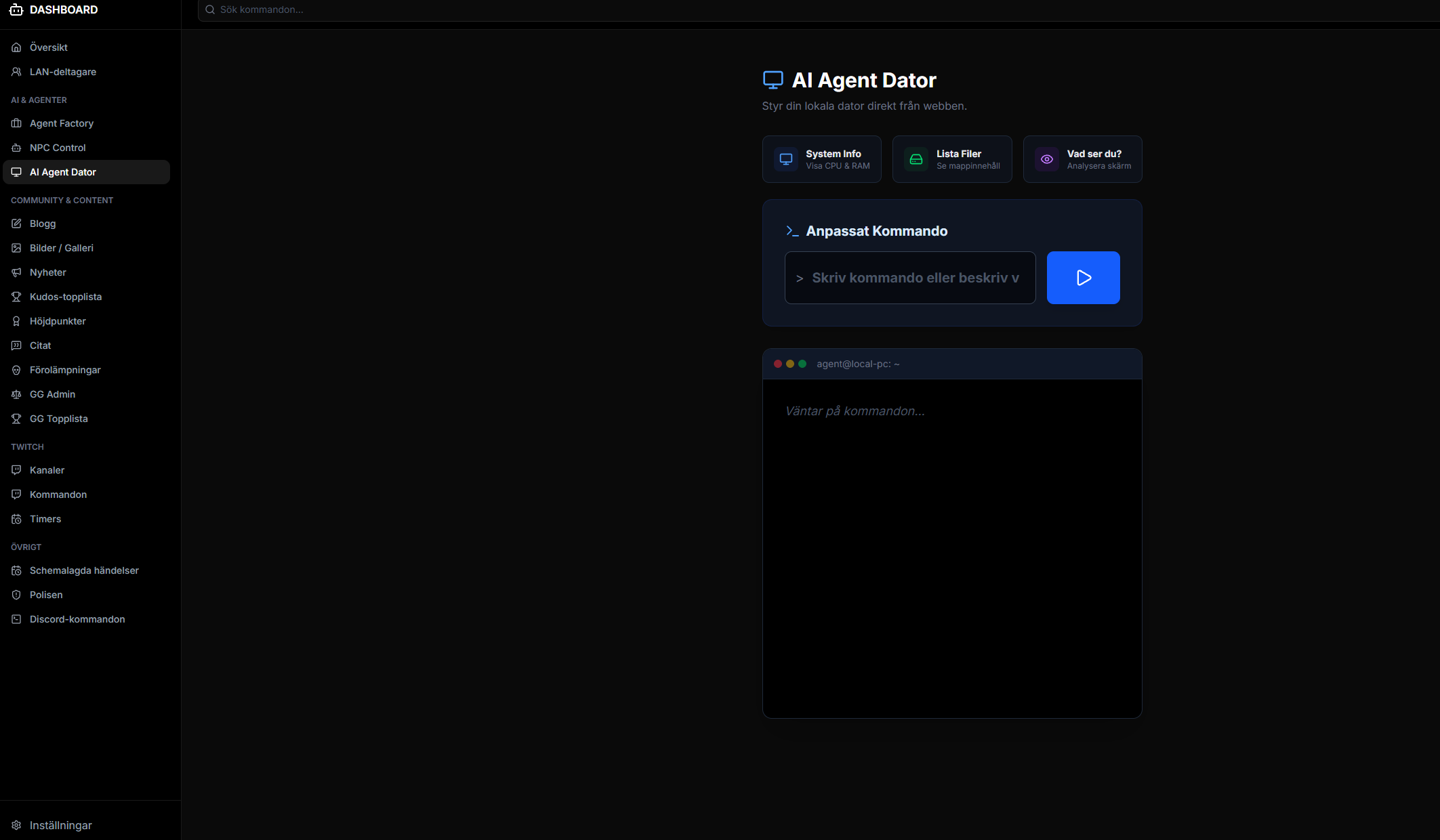
Task: Click the DASHBOARD title text
Action: coord(64,9)
